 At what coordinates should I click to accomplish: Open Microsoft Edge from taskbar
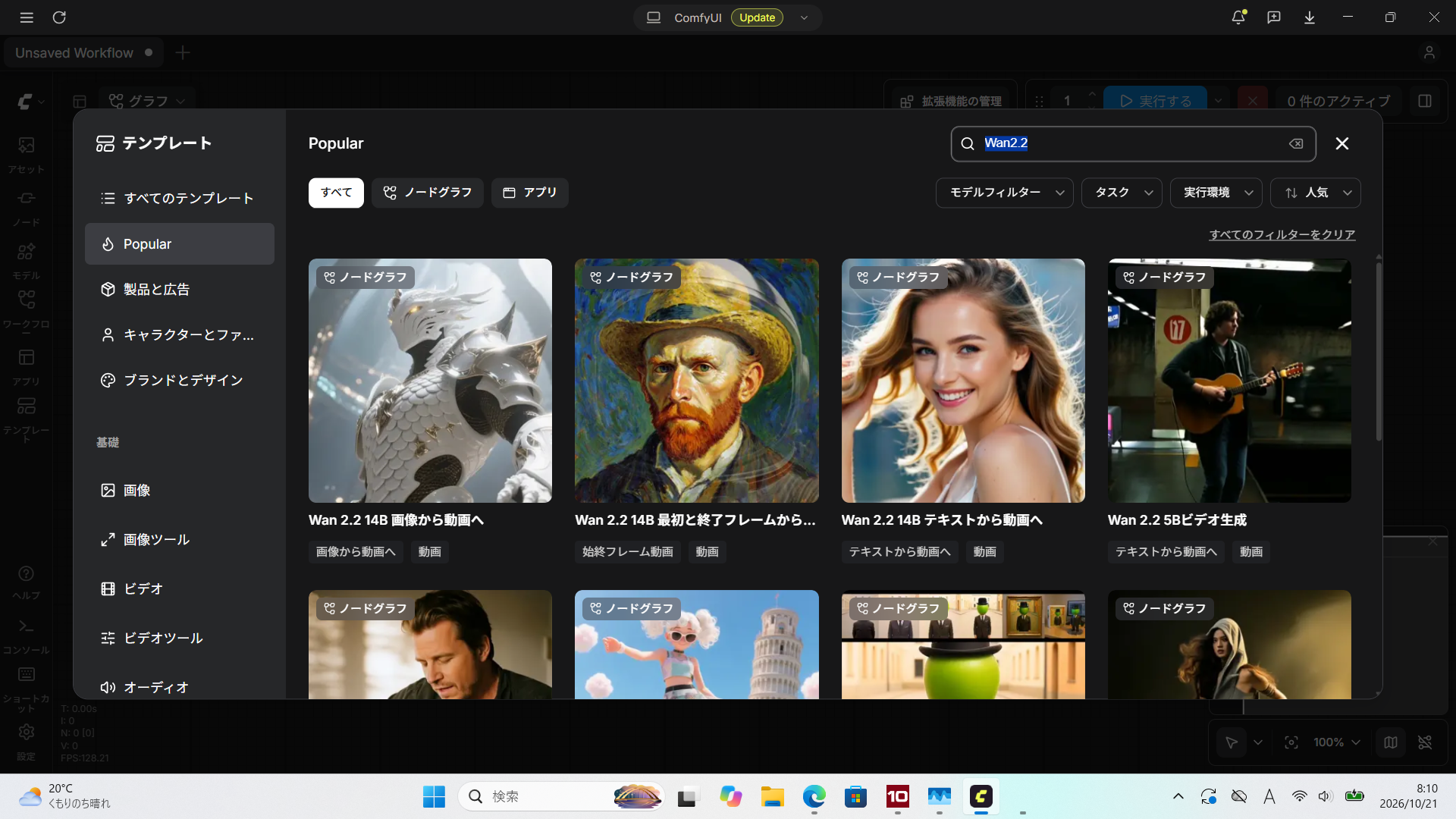coord(814,796)
